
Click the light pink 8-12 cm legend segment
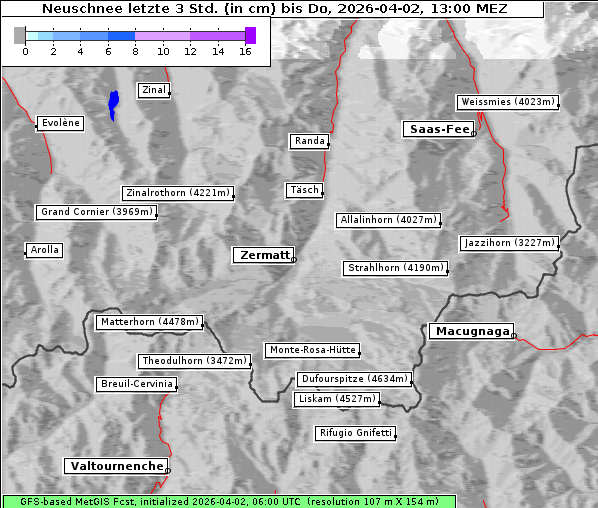163,36
